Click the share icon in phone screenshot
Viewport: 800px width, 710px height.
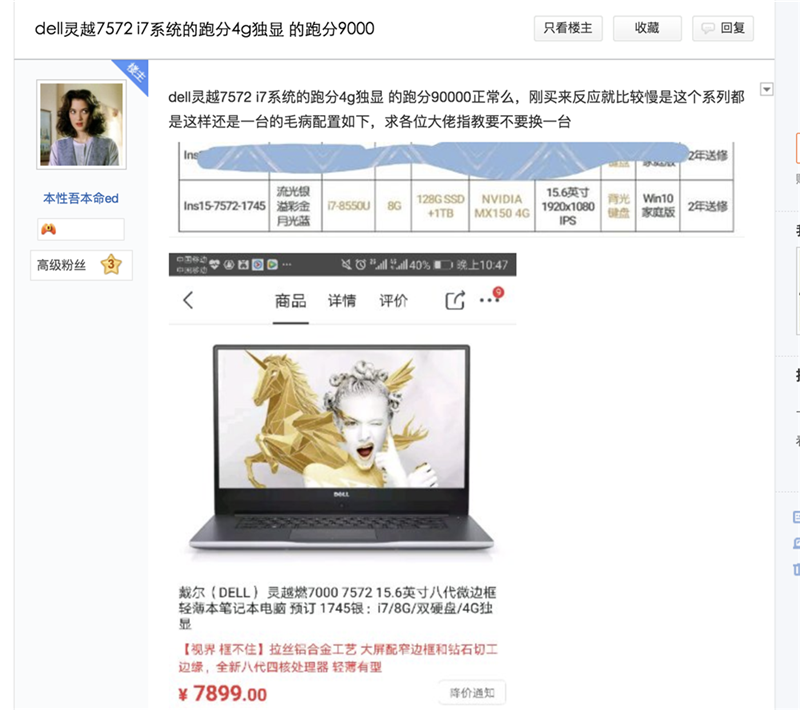tap(455, 300)
